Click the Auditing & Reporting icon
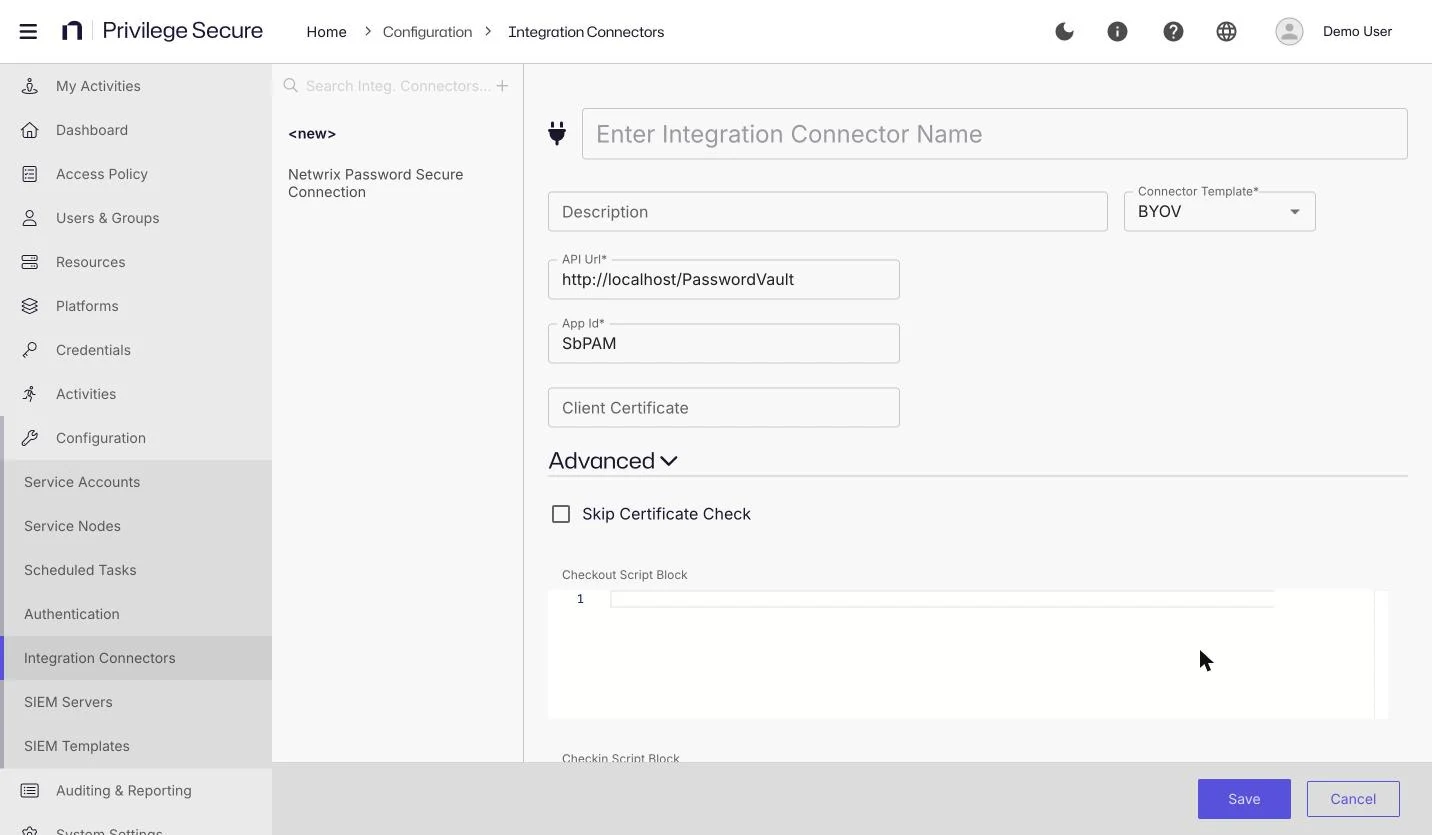Screen dimensions: 1432x835 30,790
